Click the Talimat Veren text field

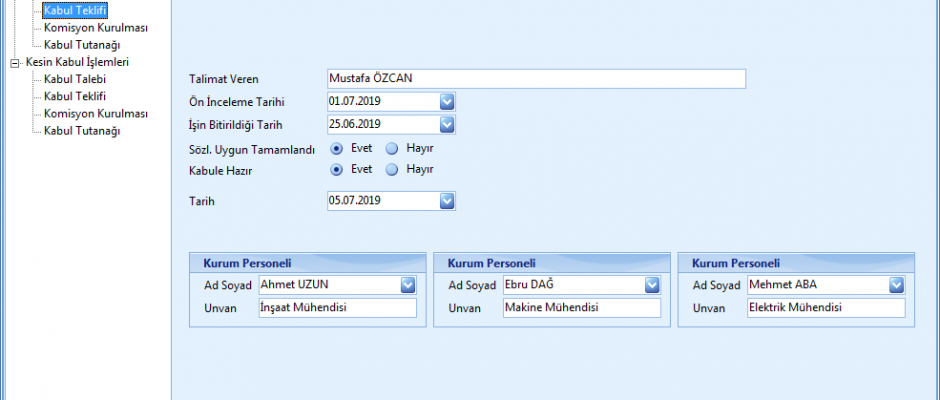pos(536,79)
